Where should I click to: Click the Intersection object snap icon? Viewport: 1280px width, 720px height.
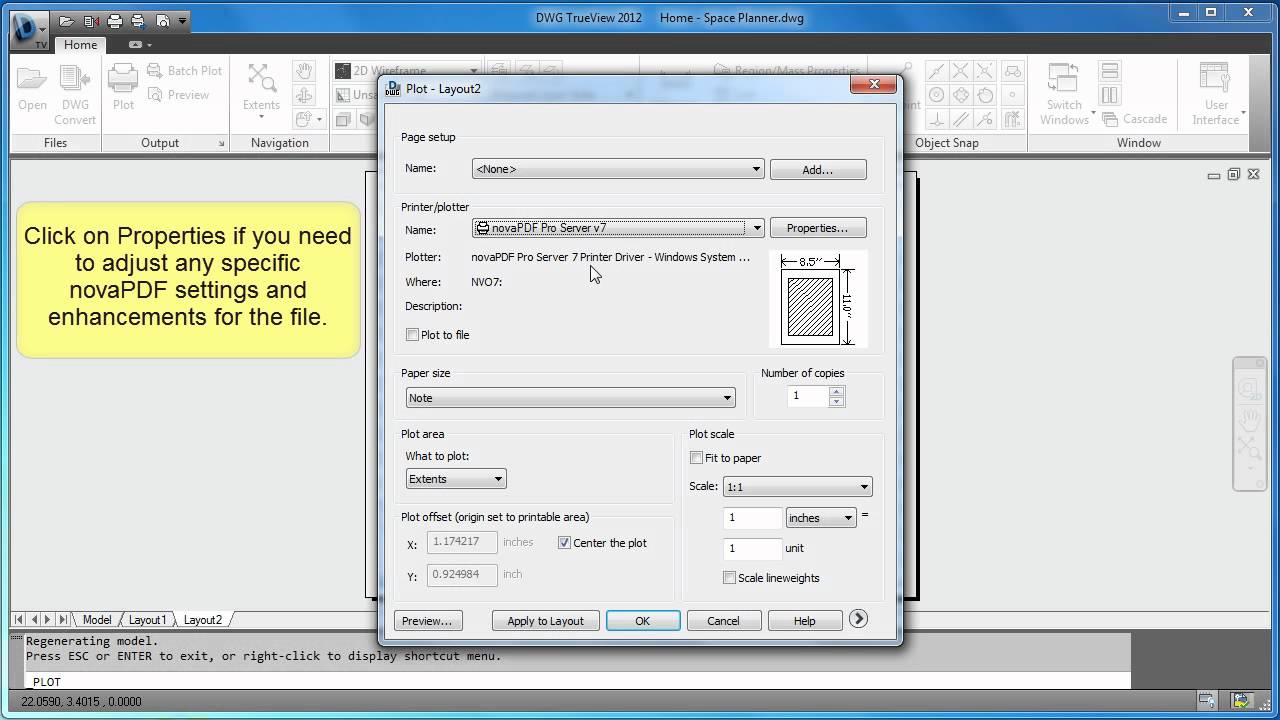(x=962, y=72)
